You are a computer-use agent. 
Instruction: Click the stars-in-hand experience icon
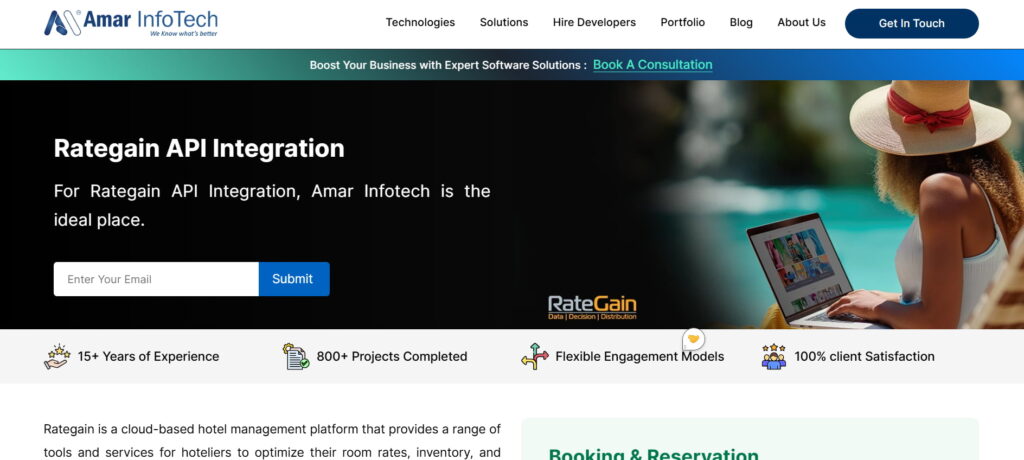[57, 357]
